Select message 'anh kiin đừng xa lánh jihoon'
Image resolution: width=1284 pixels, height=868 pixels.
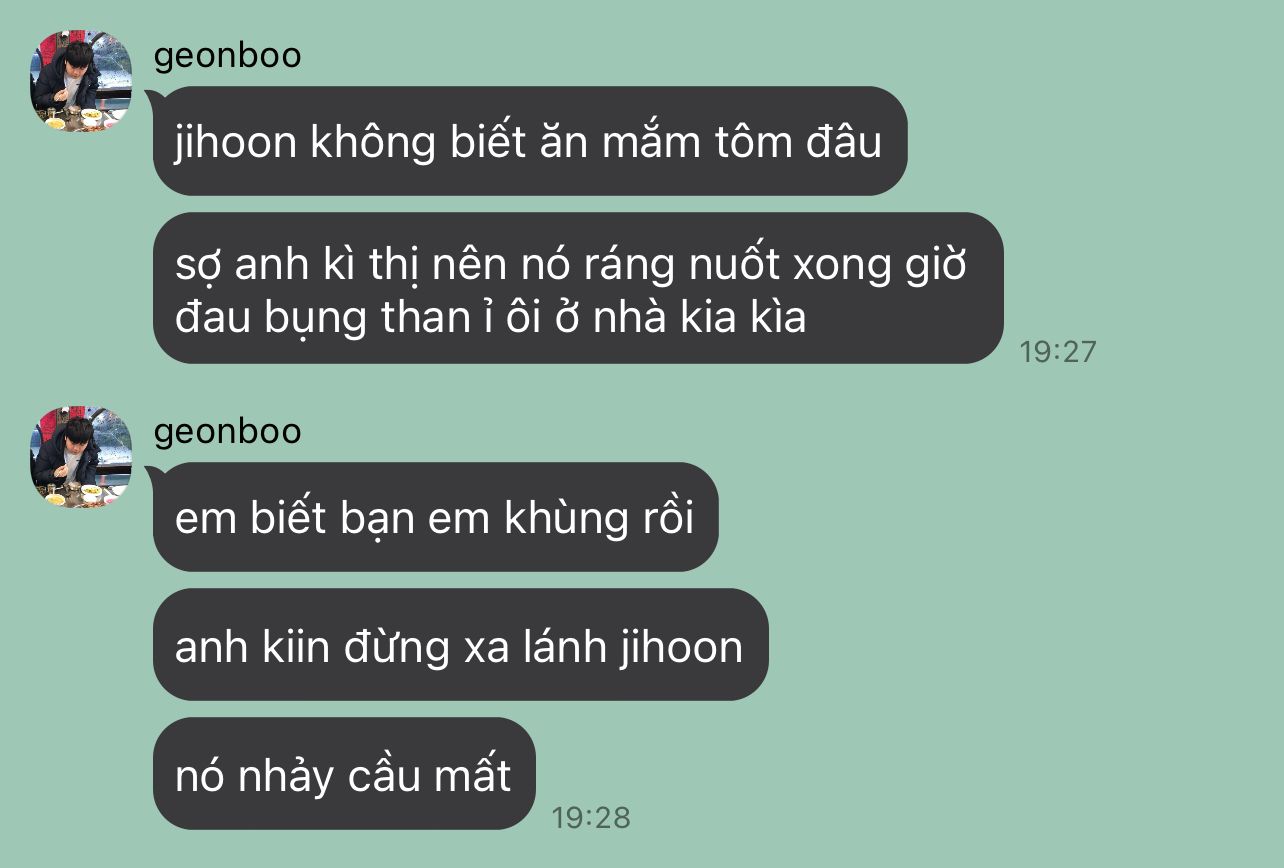click(x=460, y=645)
